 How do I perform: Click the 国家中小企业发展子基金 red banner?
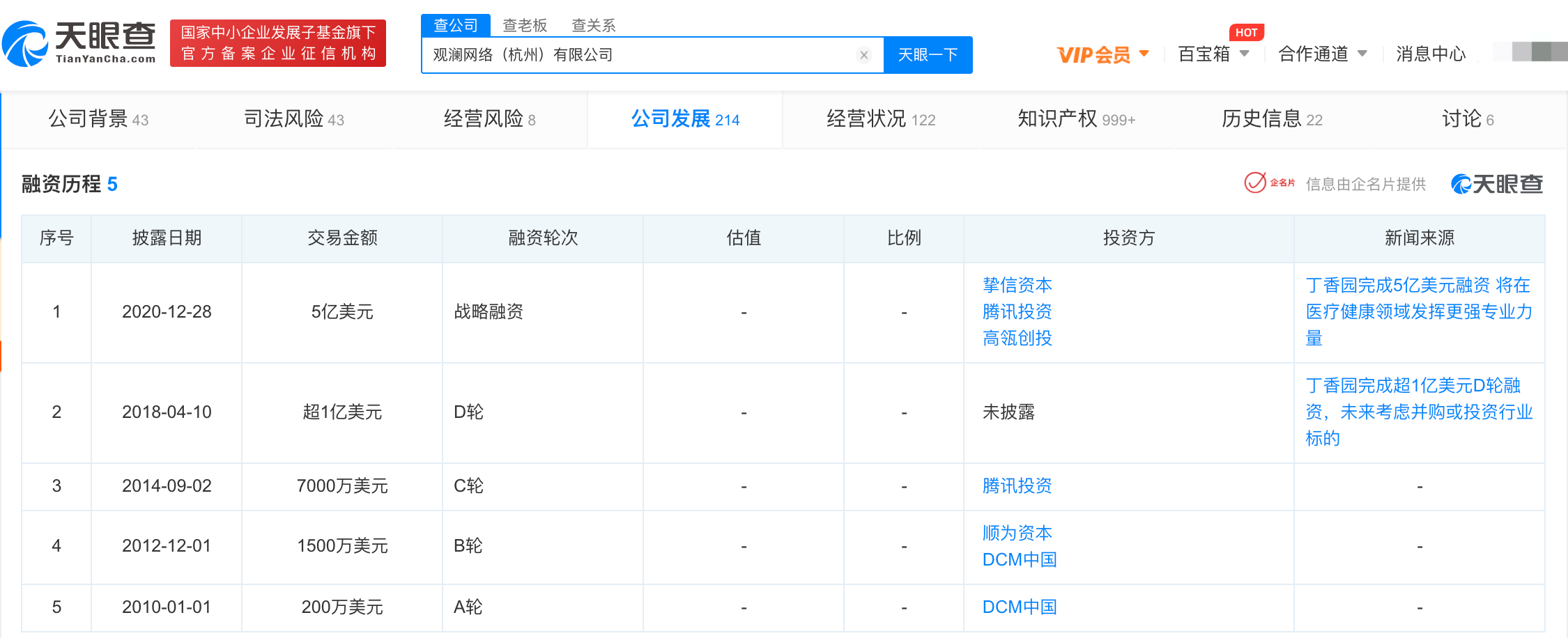coord(278,43)
